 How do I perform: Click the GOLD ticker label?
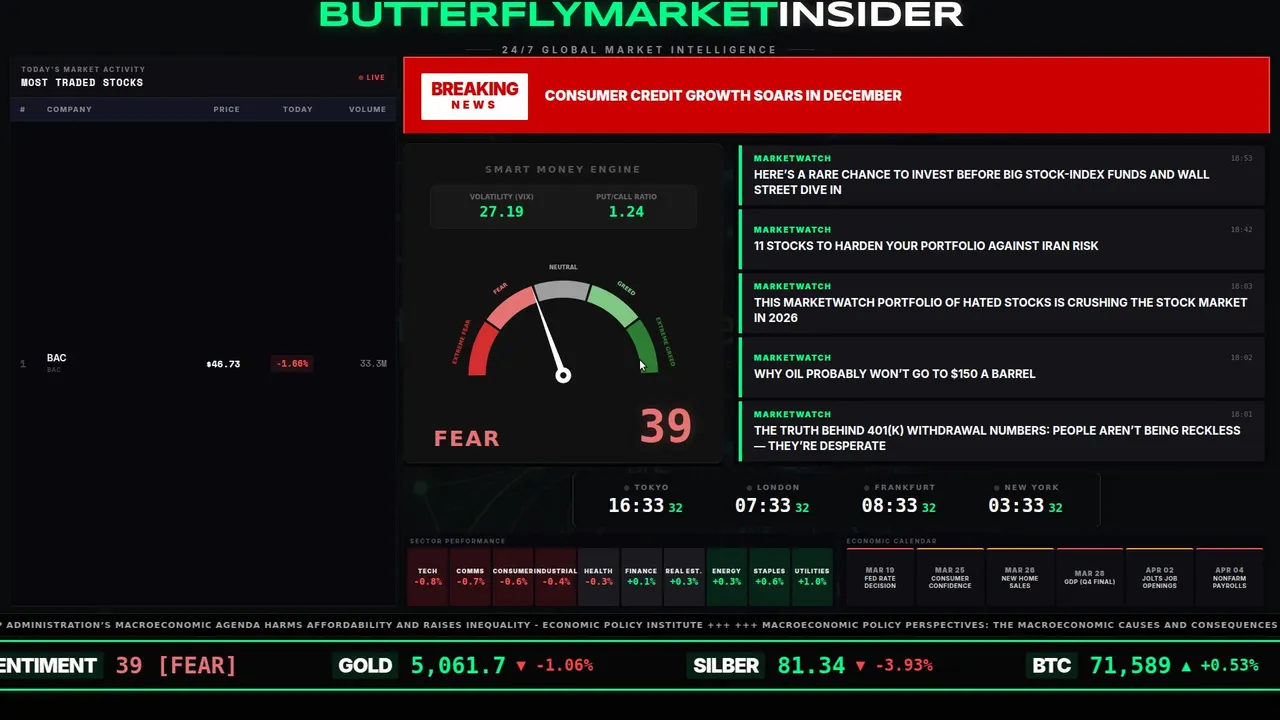[x=365, y=665]
